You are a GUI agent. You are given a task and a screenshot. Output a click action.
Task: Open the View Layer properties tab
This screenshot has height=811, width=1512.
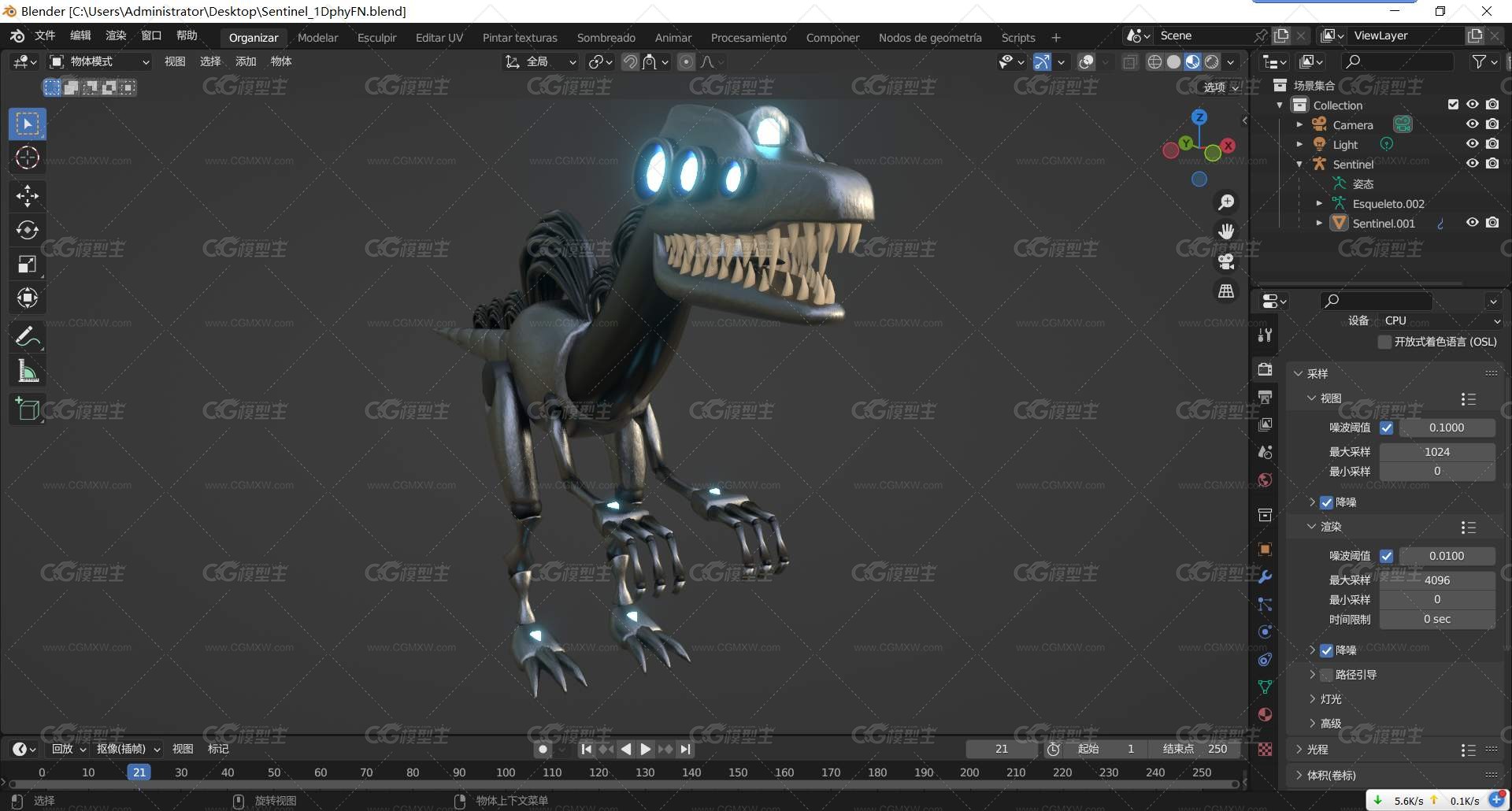coord(1265,424)
